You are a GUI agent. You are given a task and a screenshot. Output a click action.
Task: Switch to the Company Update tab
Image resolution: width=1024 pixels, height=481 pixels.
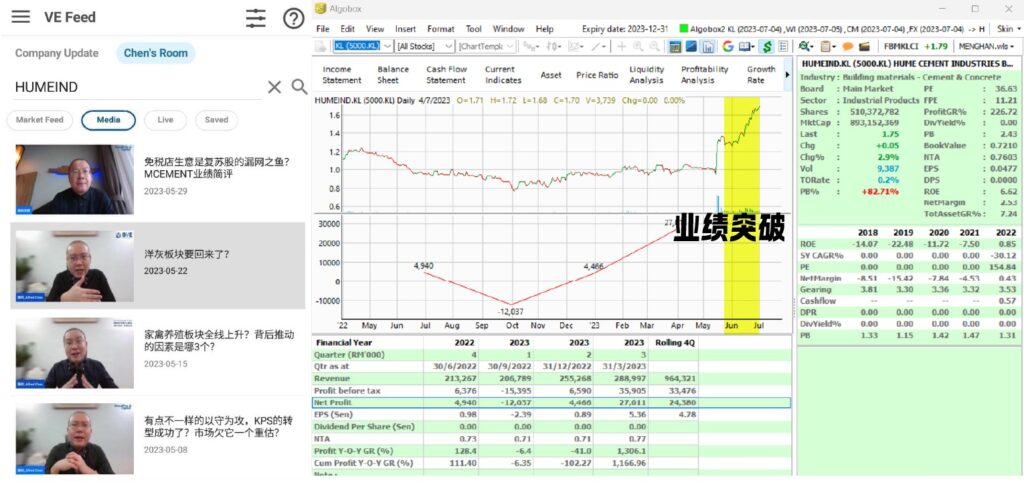57,53
